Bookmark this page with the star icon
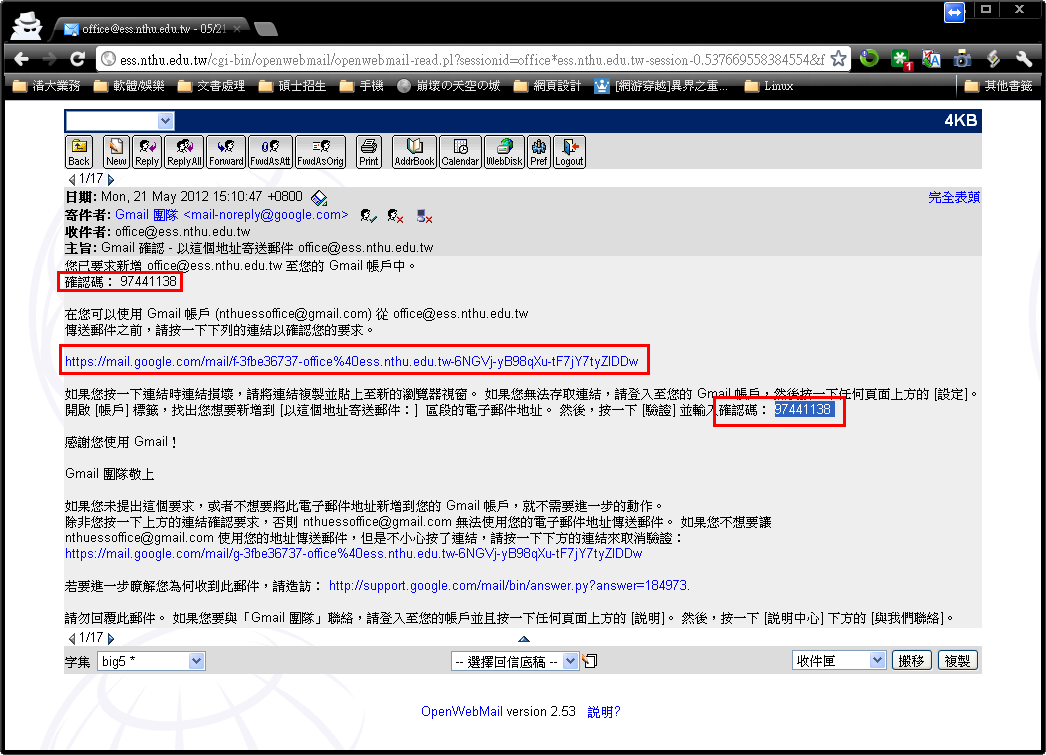This screenshot has height=755, width=1046. pyautogui.click(x=839, y=59)
